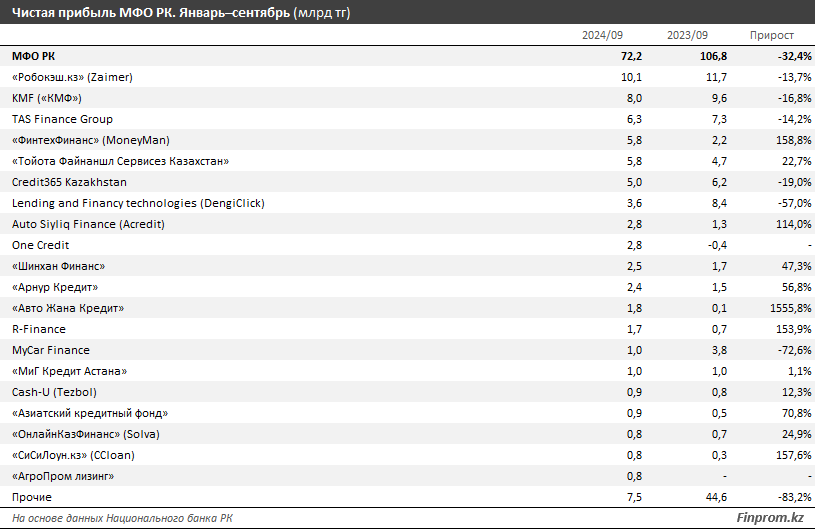Screen dimensions: 815x529
Task: Click value 6,2 in the Credit365 row
Action: pyautogui.click(x=719, y=182)
